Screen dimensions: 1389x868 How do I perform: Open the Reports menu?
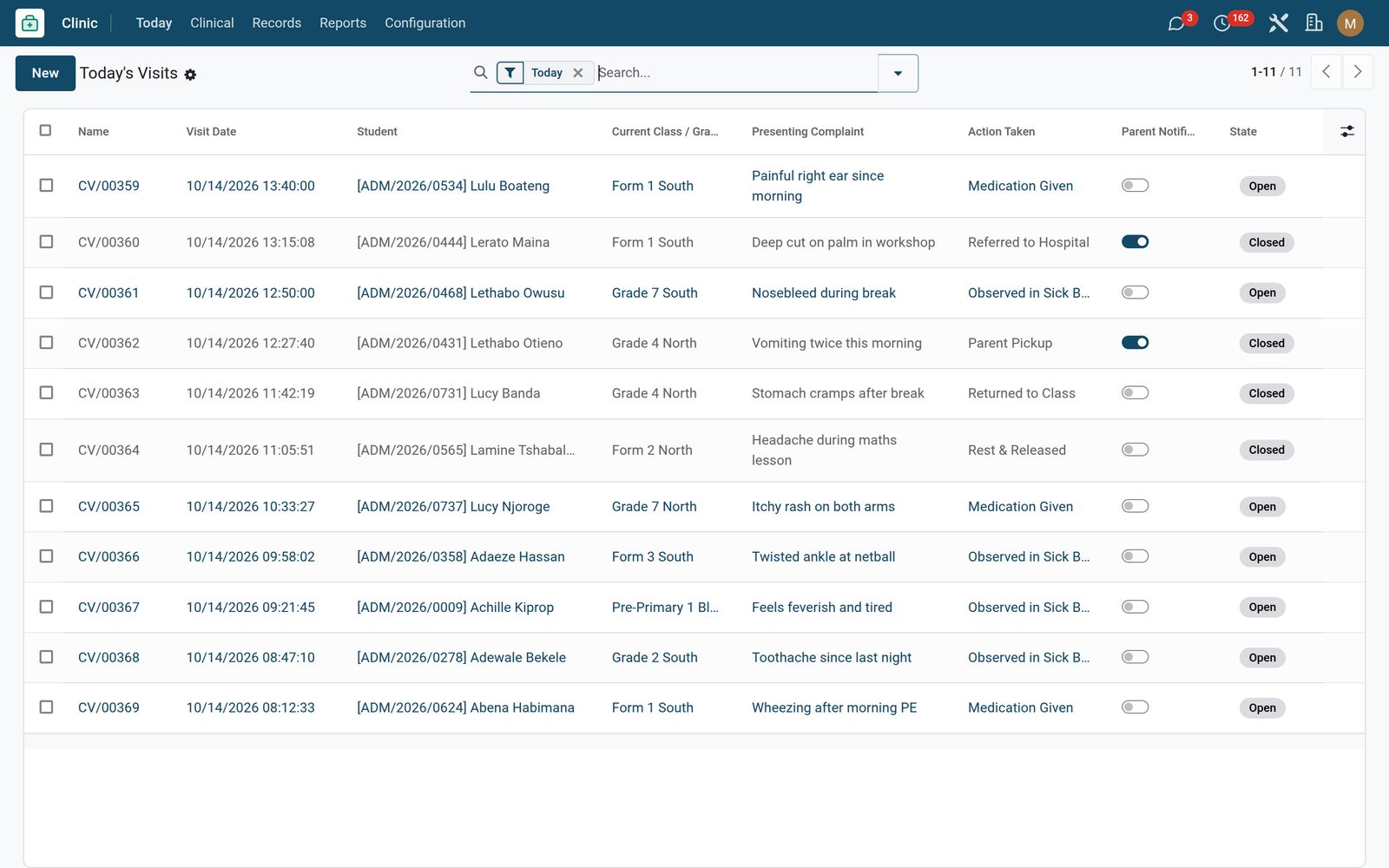coord(343,23)
